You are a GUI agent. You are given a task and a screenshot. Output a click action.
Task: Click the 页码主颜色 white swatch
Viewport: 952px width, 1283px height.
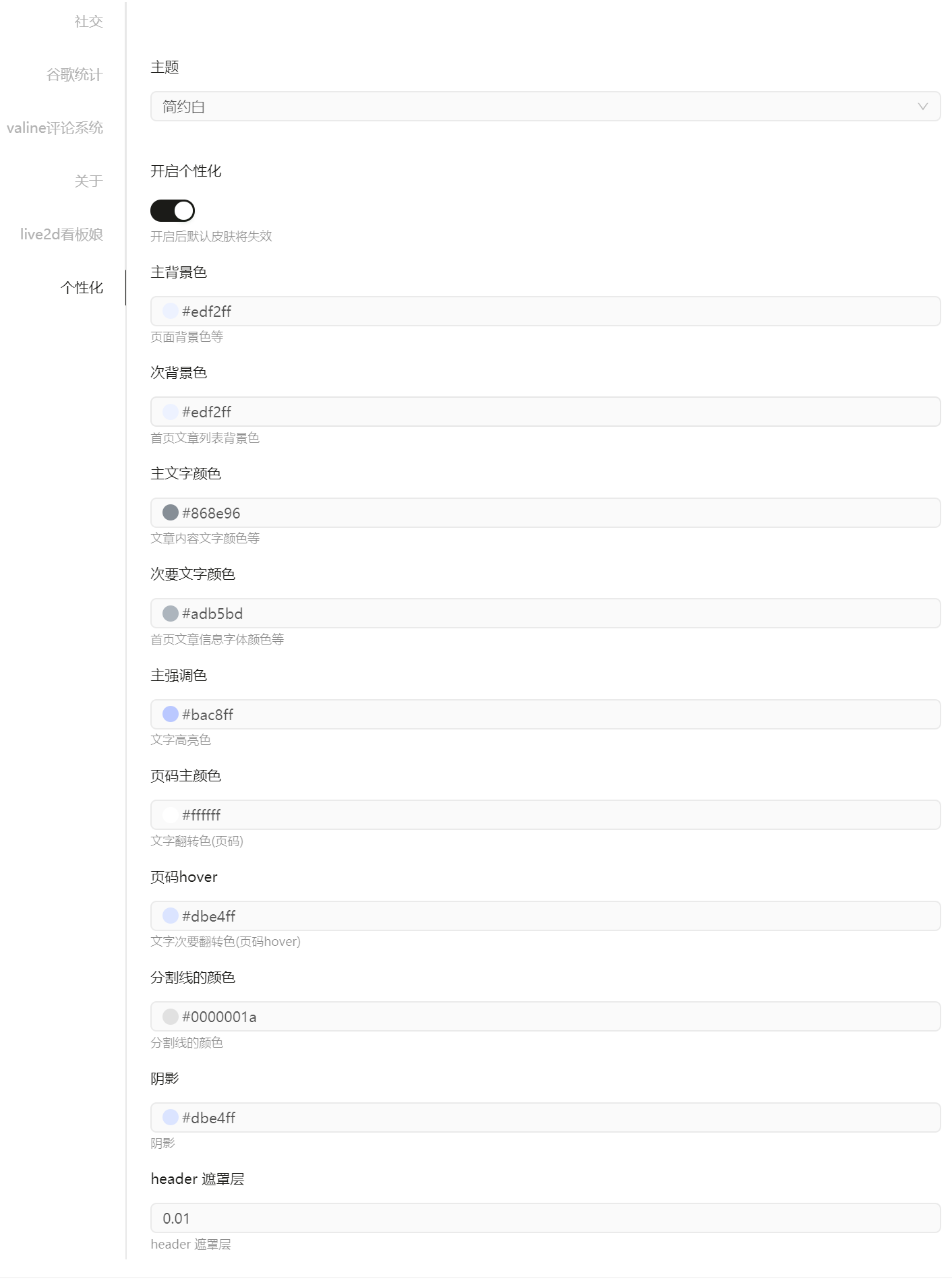tap(171, 815)
